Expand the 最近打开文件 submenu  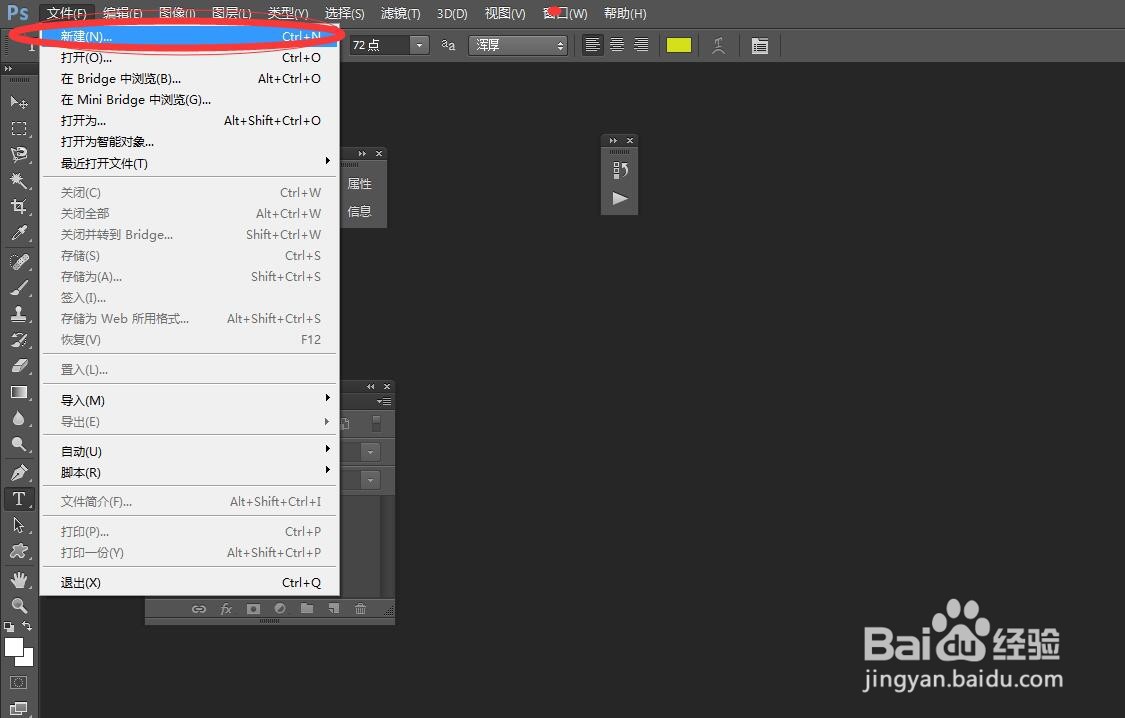click(x=189, y=163)
